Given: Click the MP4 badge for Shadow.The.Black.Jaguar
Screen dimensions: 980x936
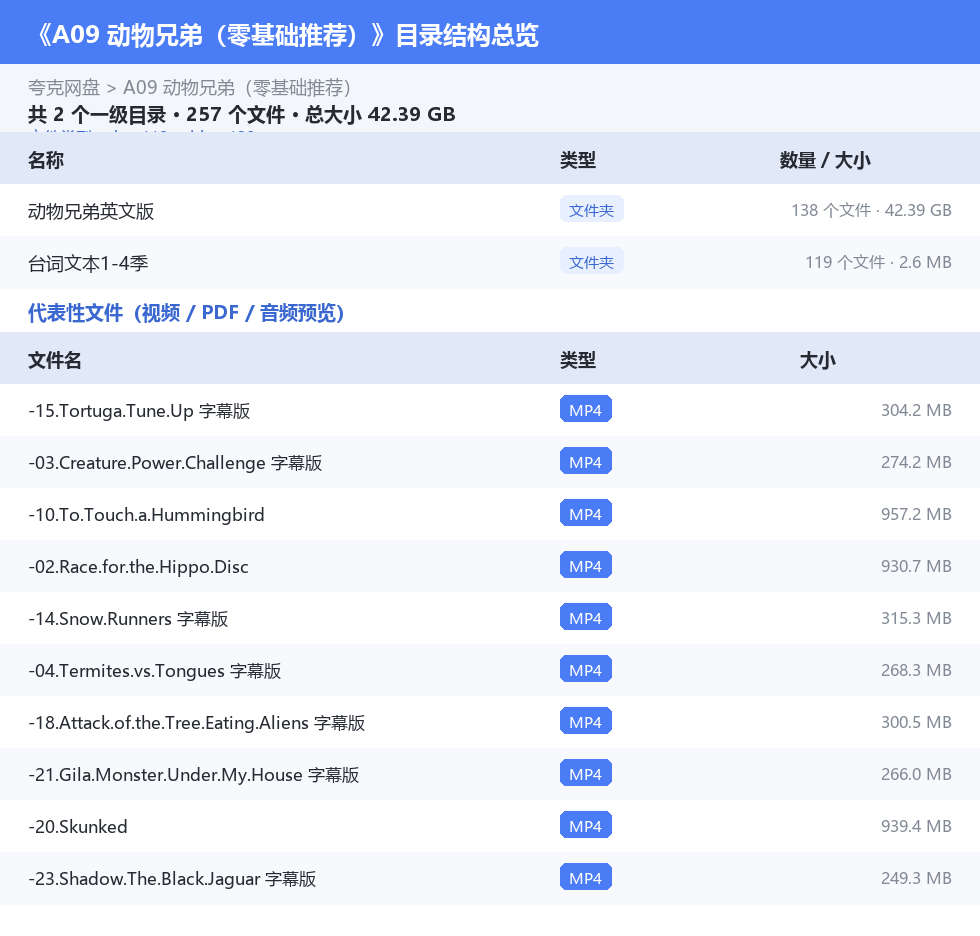Looking at the screenshot, I should (586, 877).
